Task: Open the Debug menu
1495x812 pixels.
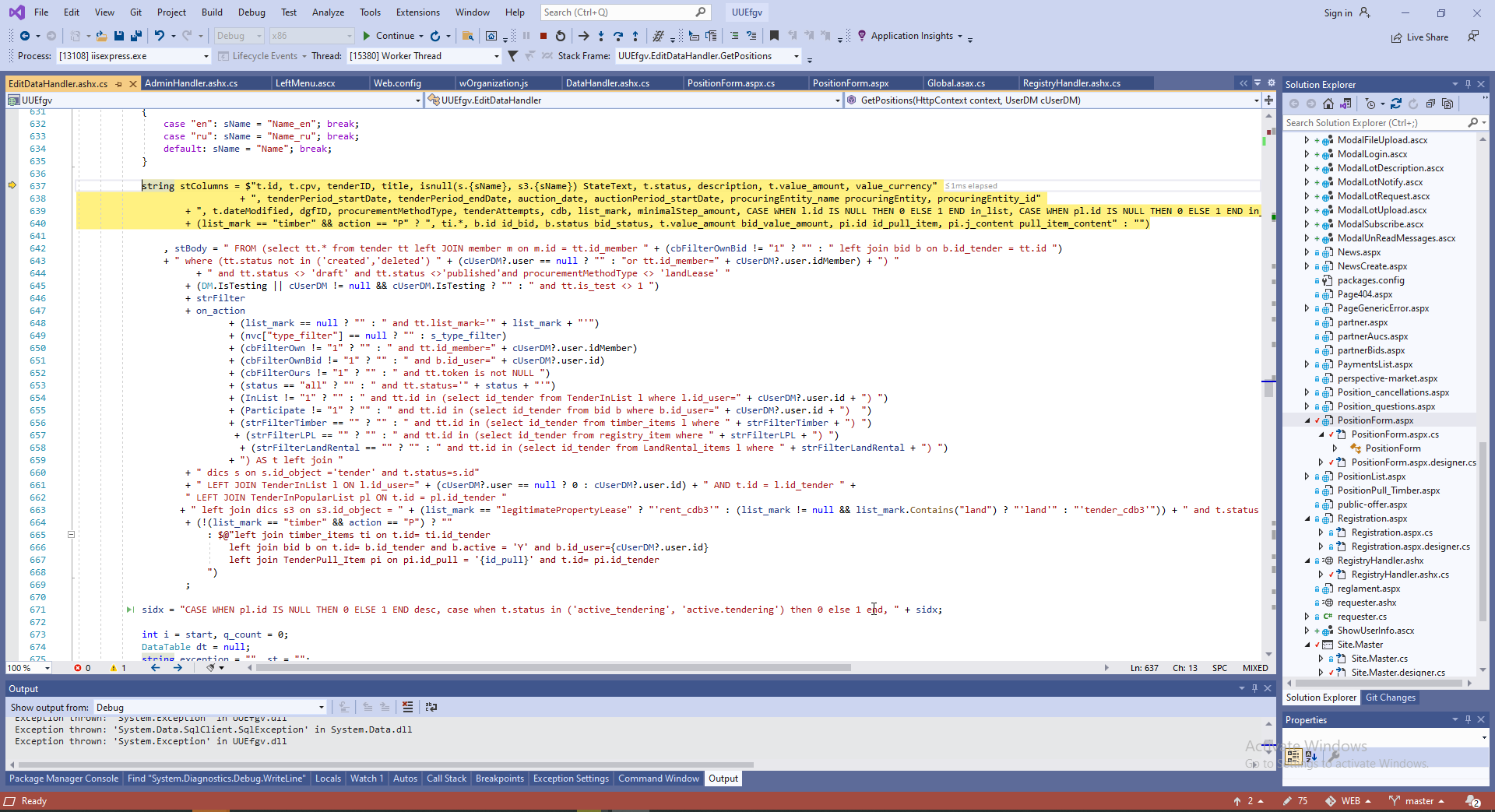Action: pyautogui.click(x=252, y=12)
